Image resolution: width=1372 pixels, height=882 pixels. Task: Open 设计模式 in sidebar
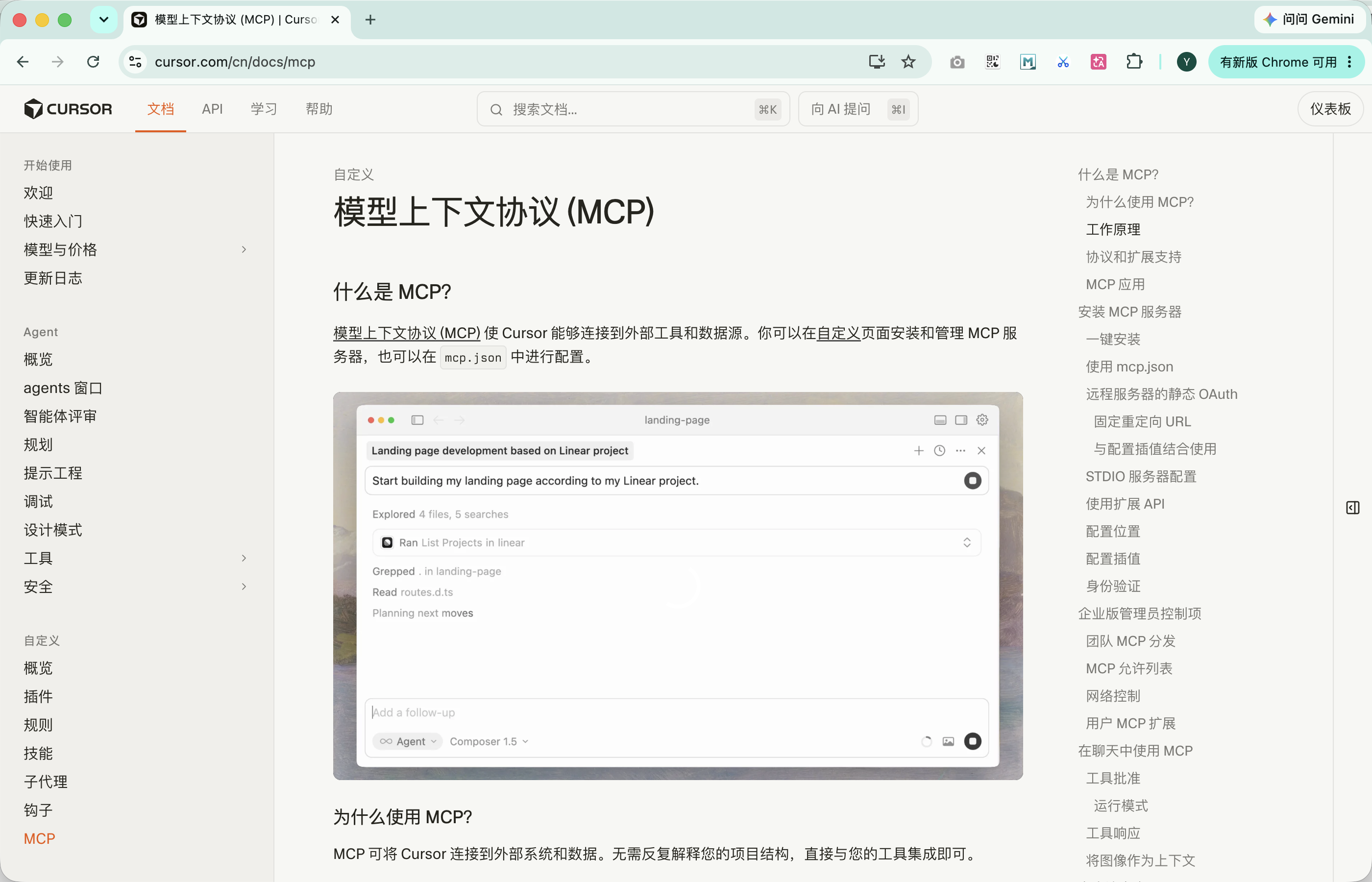(53, 530)
